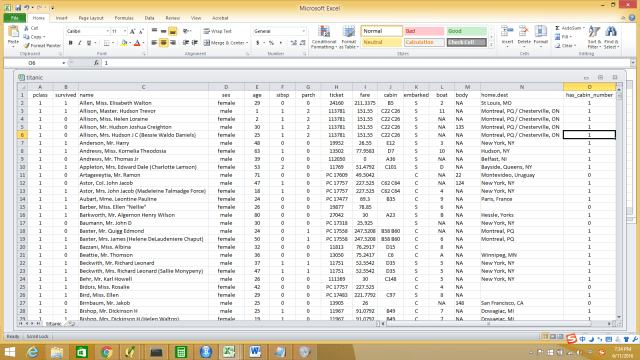
Task: Toggle Bold formatting
Action: click(71, 43)
